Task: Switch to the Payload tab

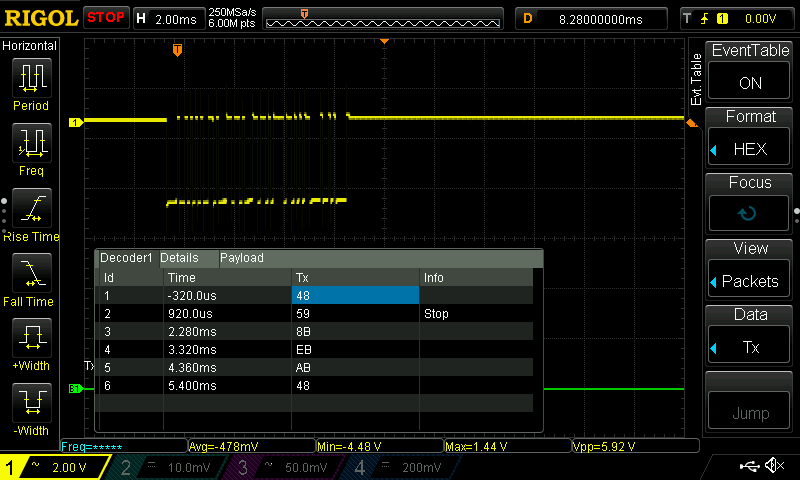Action: click(242, 258)
